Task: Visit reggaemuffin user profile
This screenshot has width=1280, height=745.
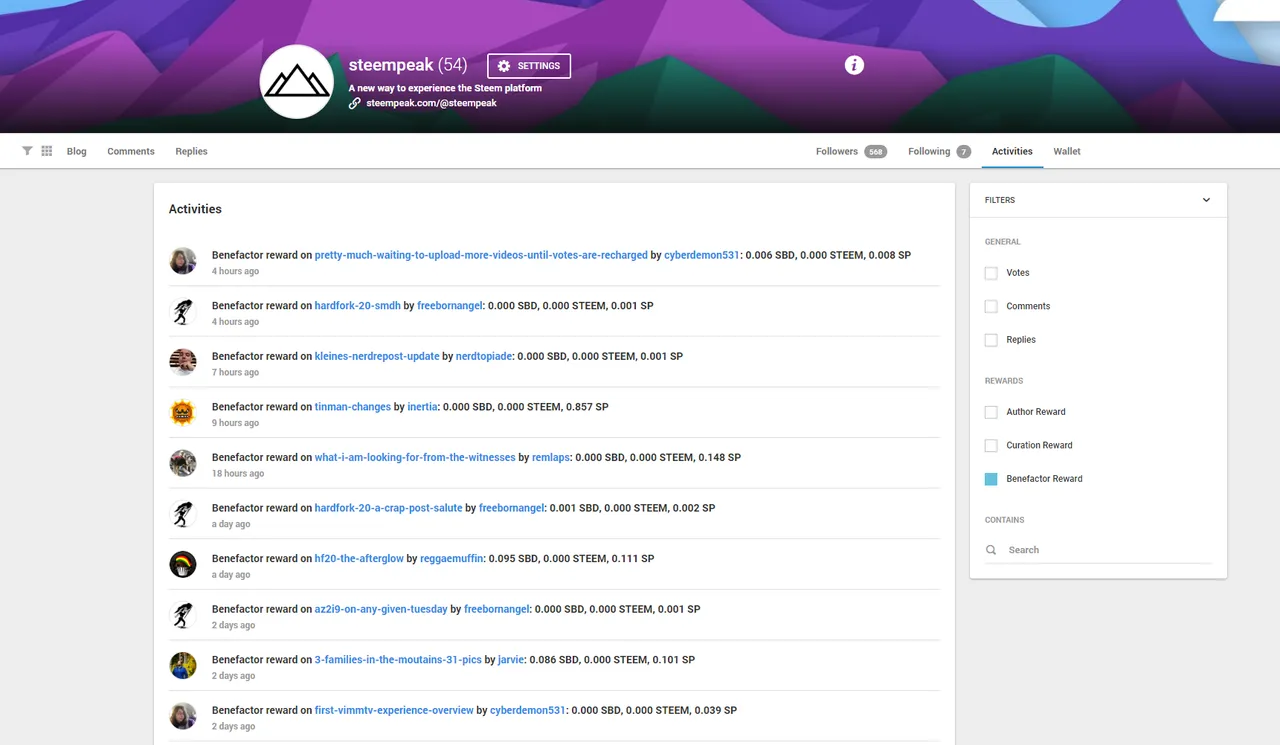Action: click(x=452, y=558)
